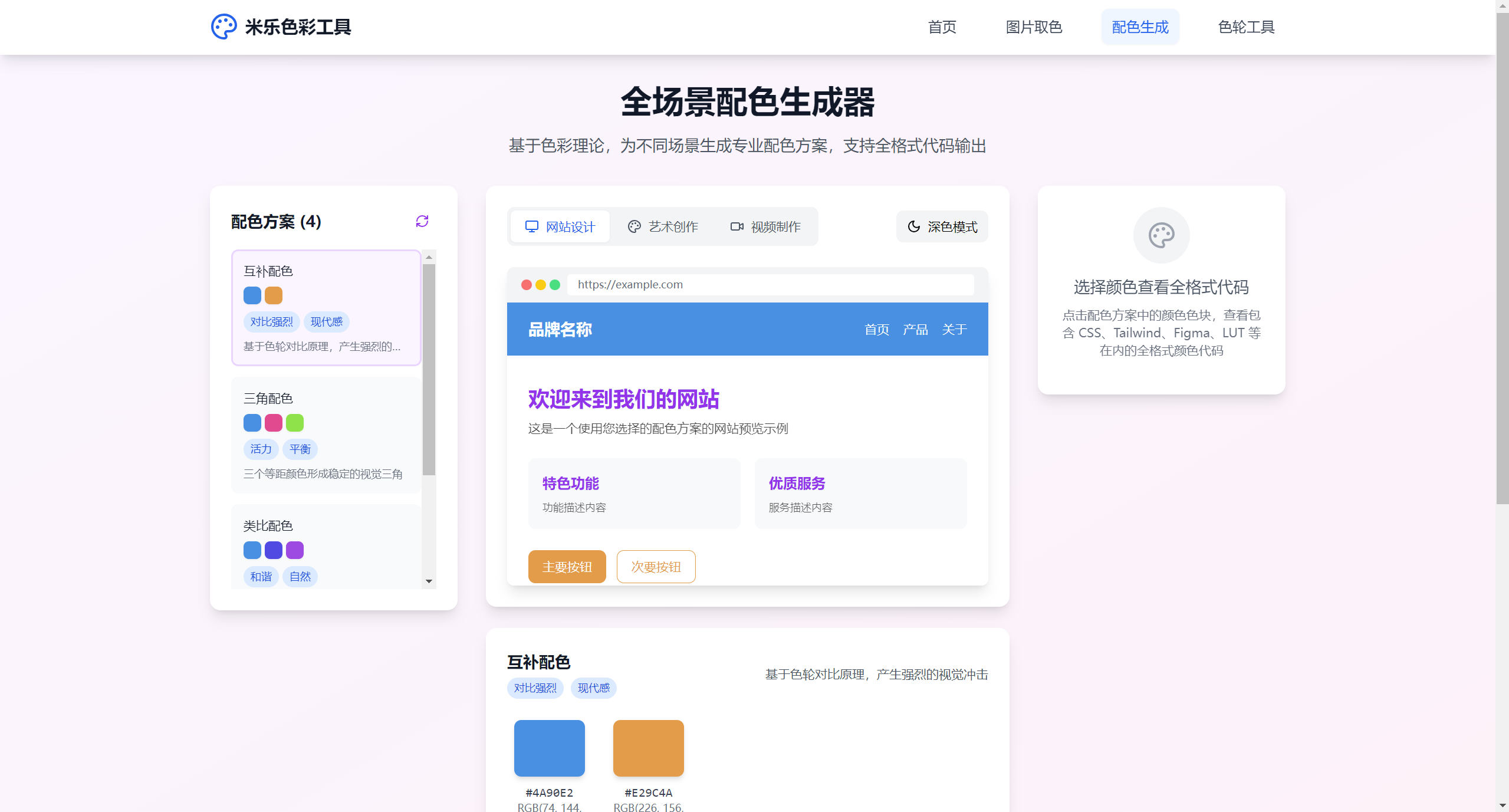Open 色轮工具 in the top navigation
Viewport: 1509px width, 812px height.
pyautogui.click(x=1246, y=27)
